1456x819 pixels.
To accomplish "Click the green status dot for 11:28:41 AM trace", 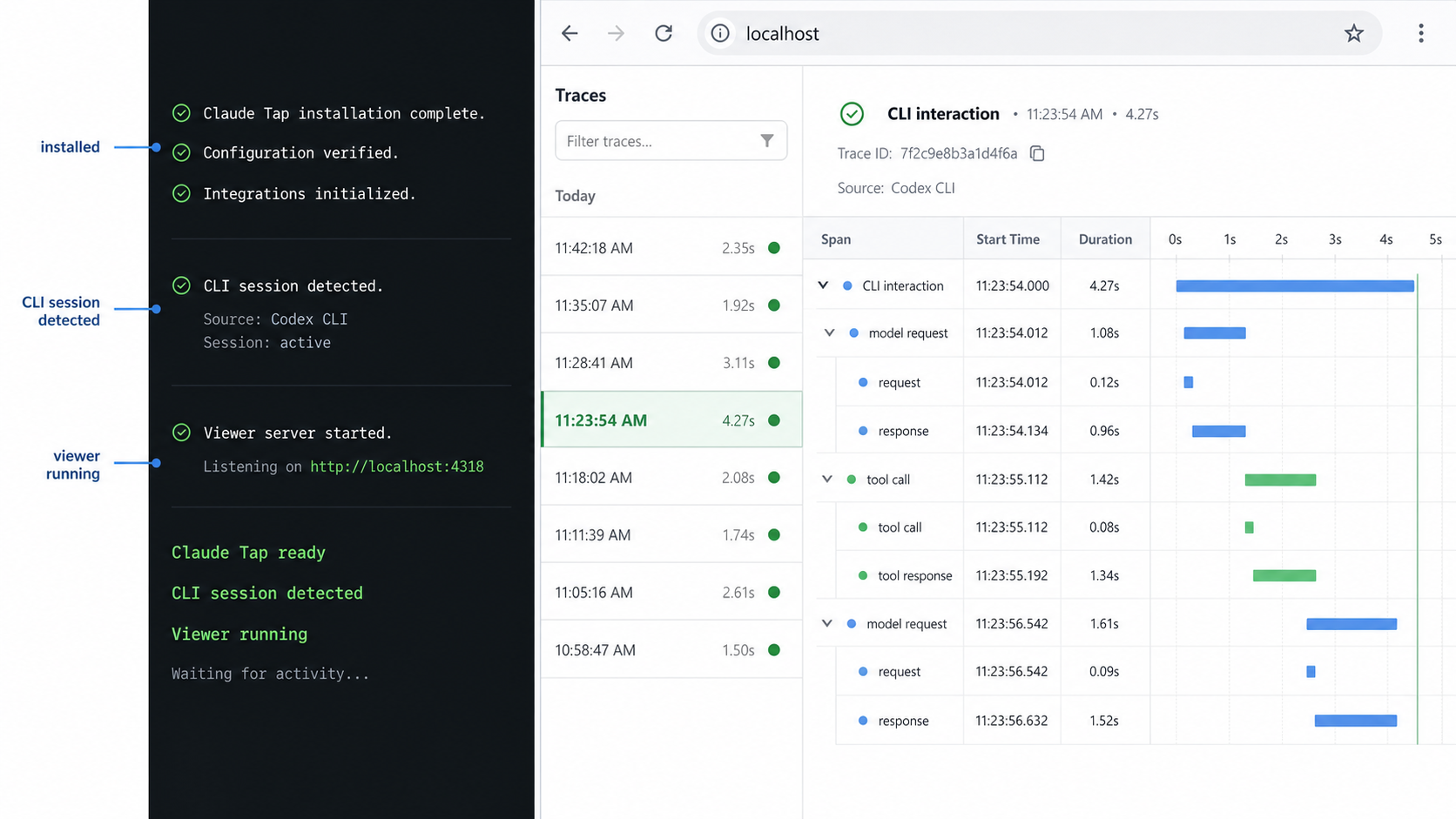I will [774, 363].
